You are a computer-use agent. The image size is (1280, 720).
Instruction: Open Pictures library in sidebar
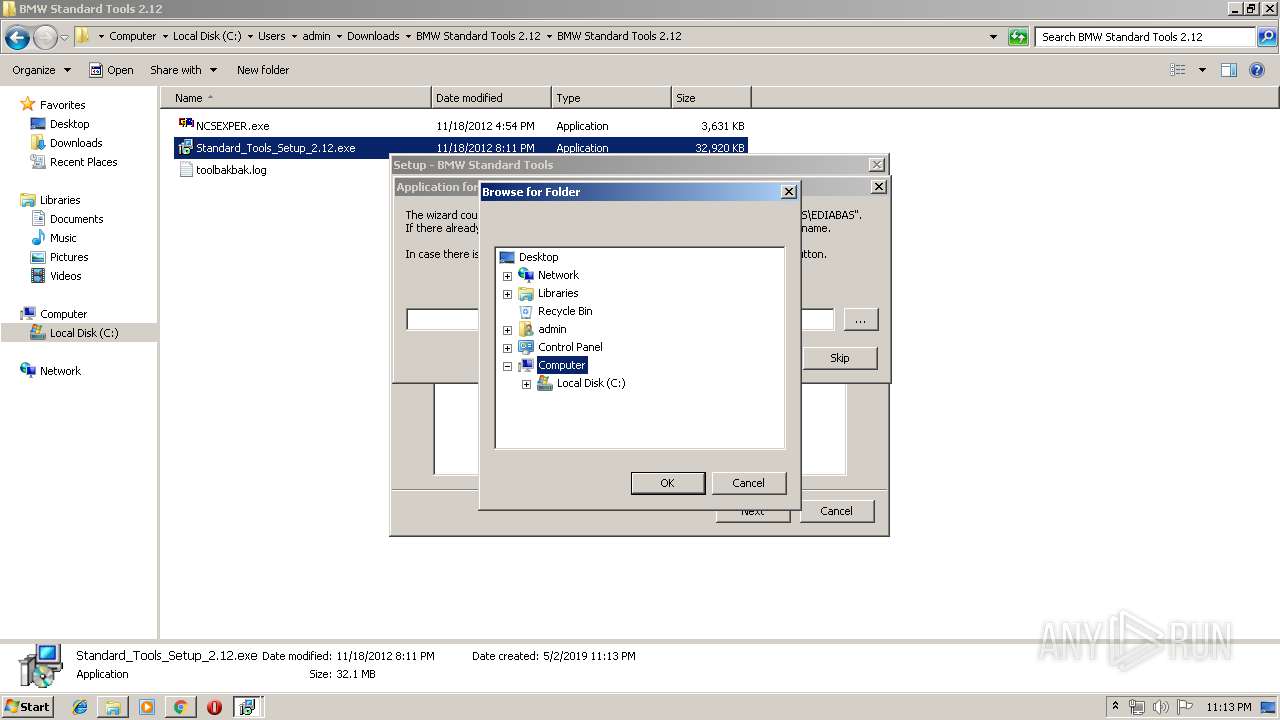coord(69,257)
